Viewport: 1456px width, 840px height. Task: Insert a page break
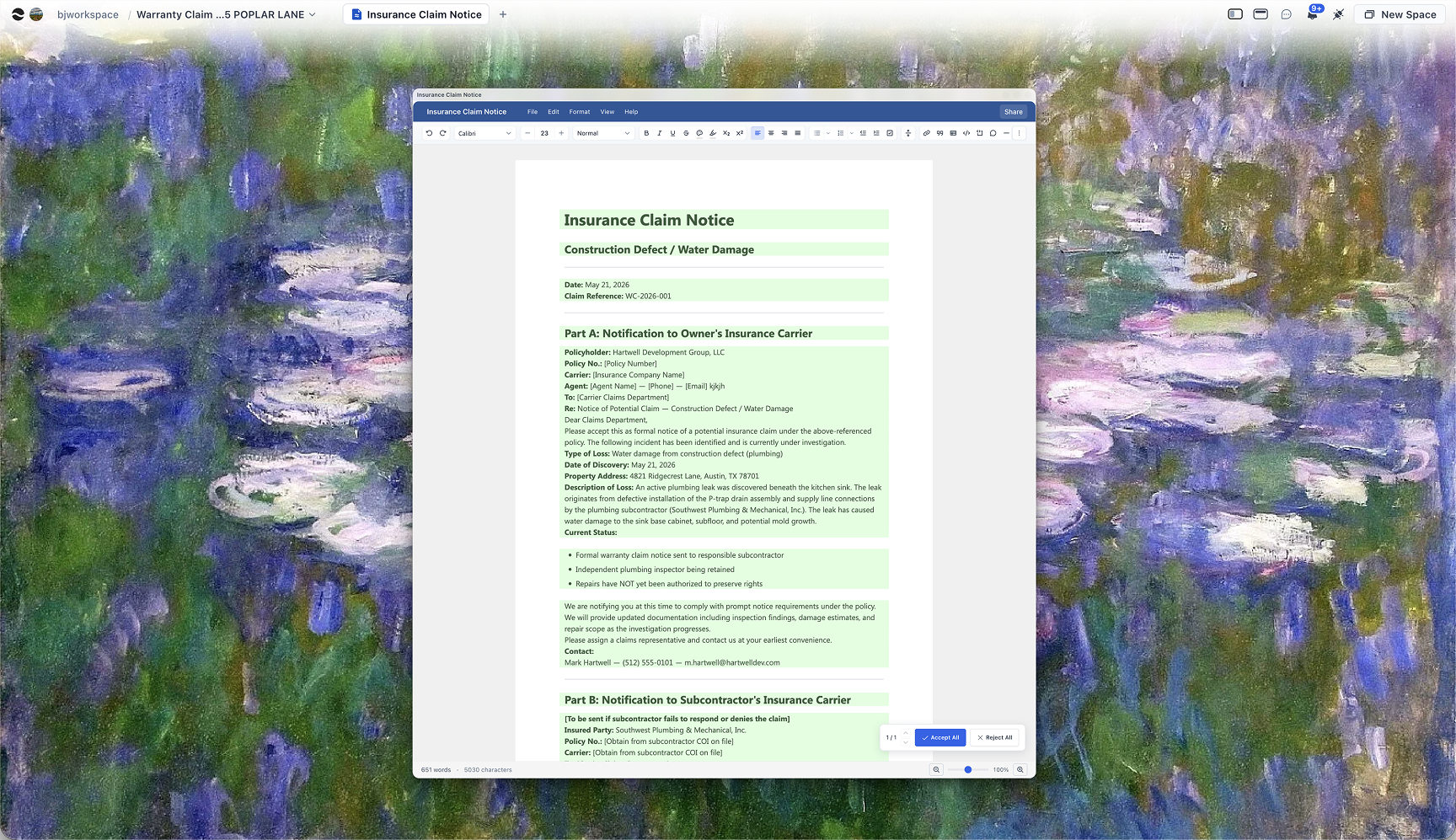click(x=980, y=133)
